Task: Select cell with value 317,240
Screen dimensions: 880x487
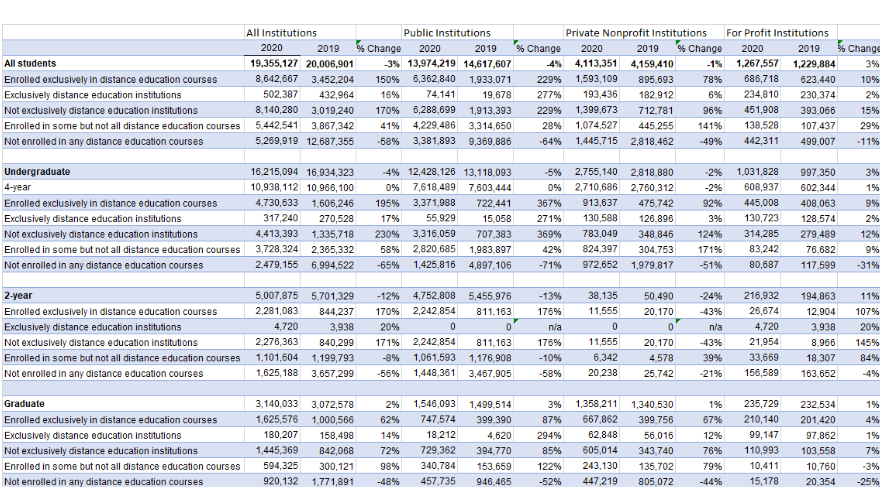Action: click(272, 218)
